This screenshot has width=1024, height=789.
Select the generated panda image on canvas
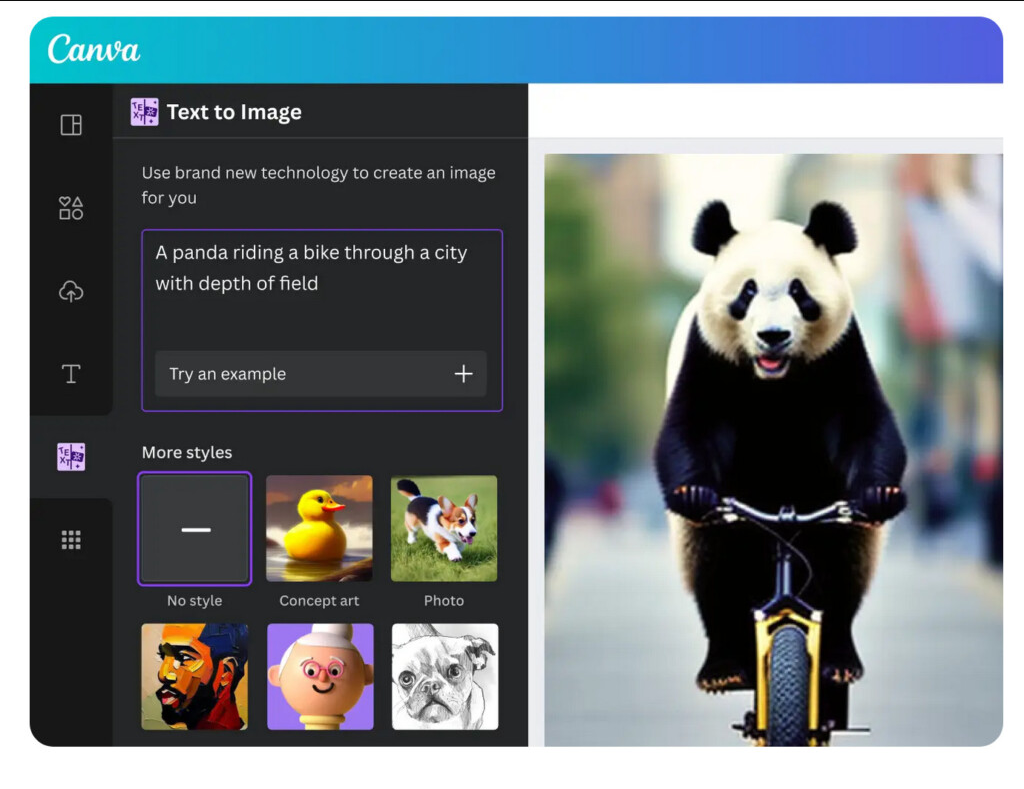point(773,450)
